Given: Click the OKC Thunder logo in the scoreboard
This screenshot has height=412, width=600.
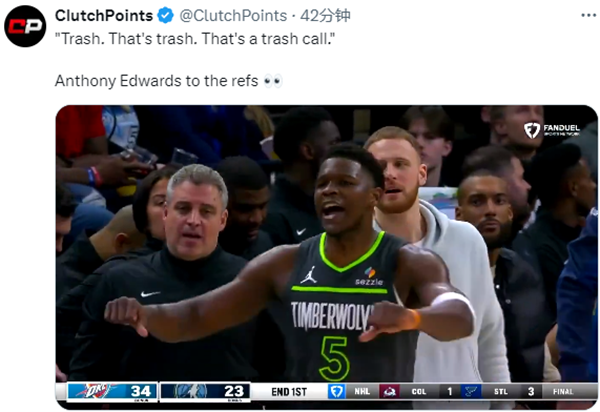Looking at the screenshot, I should pyautogui.click(x=96, y=391).
